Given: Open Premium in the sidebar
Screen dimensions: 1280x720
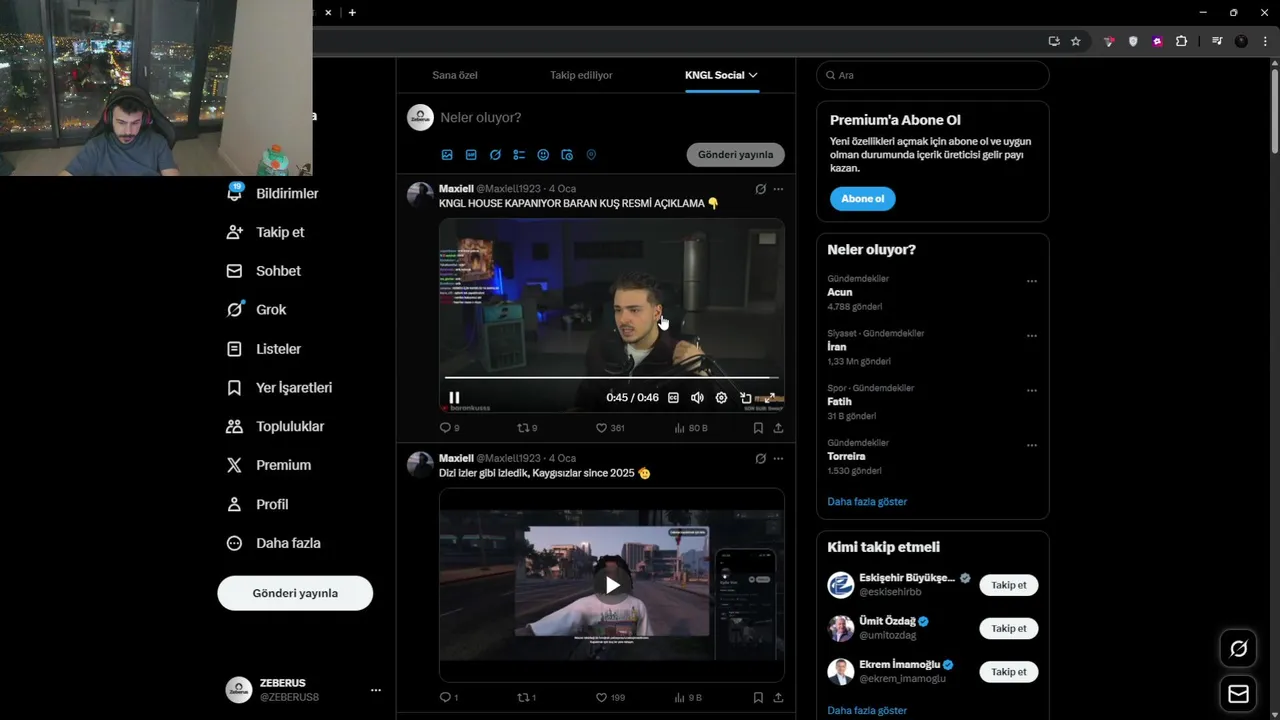Looking at the screenshot, I should pyautogui.click(x=270, y=465).
